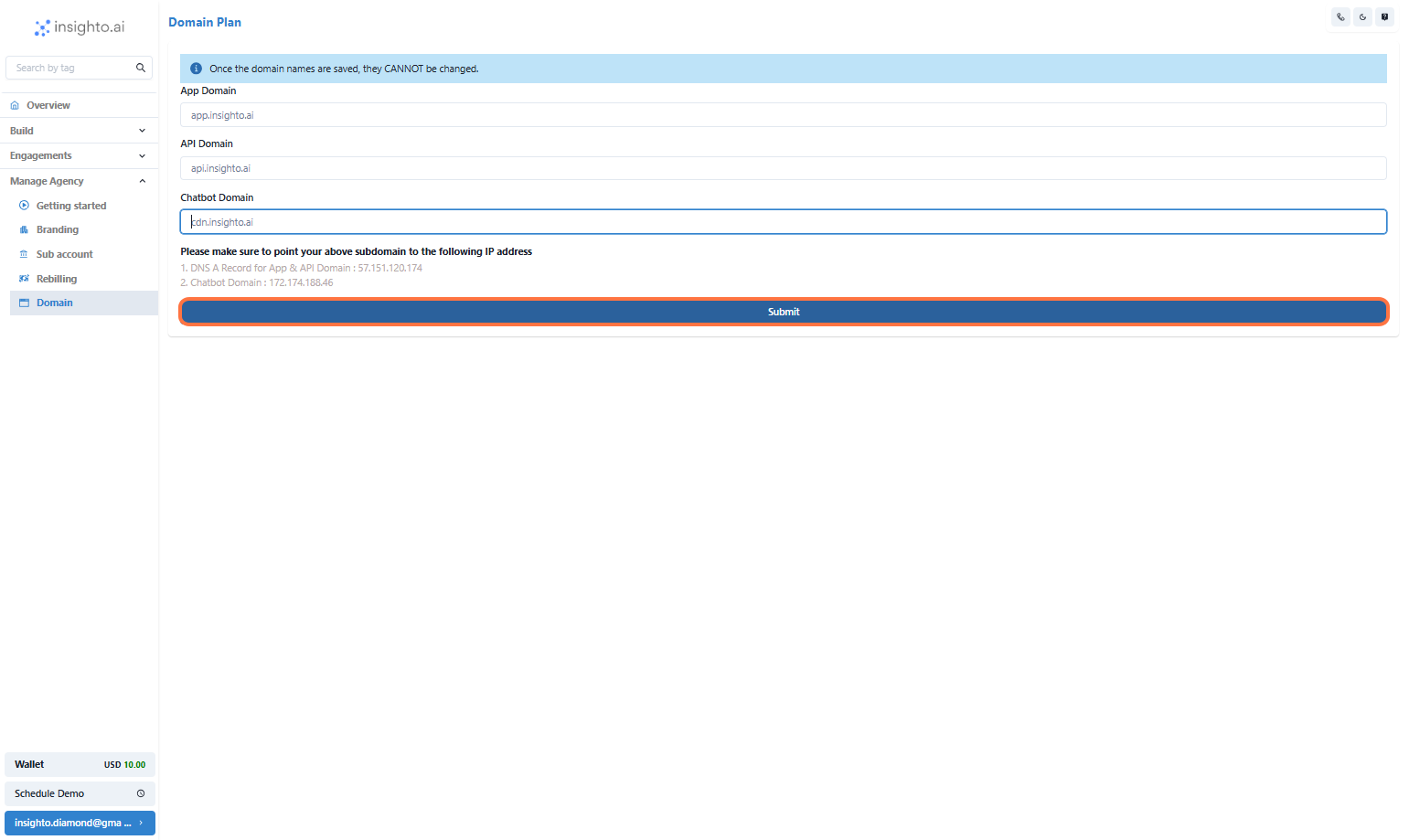The width and height of the screenshot is (1409, 840).
Task: Click the search magnifier icon in sidebar
Action: (141, 68)
